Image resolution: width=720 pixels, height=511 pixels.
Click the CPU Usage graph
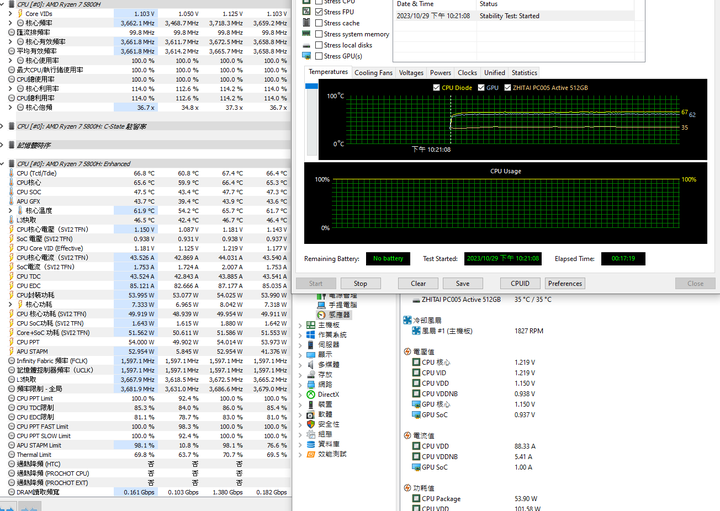[x=505, y=203]
